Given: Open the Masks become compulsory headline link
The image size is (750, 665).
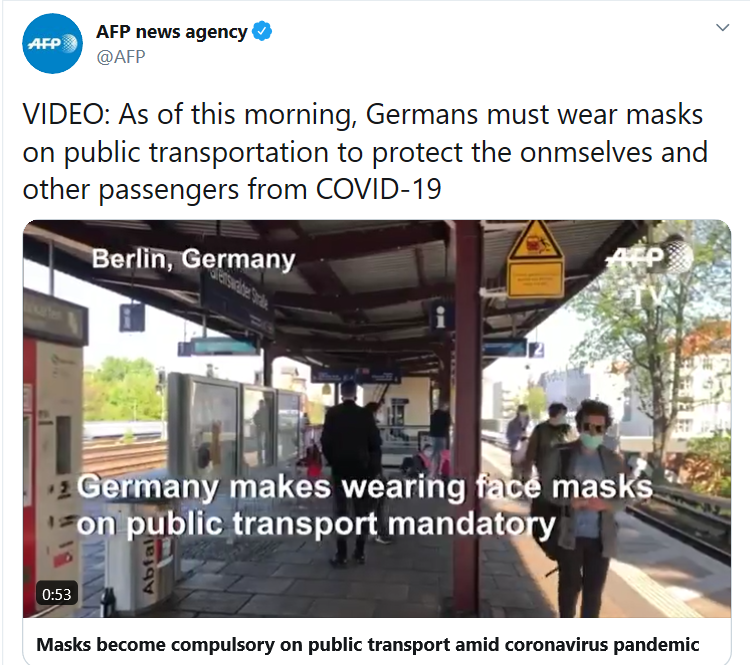Looking at the screenshot, I should 367,644.
